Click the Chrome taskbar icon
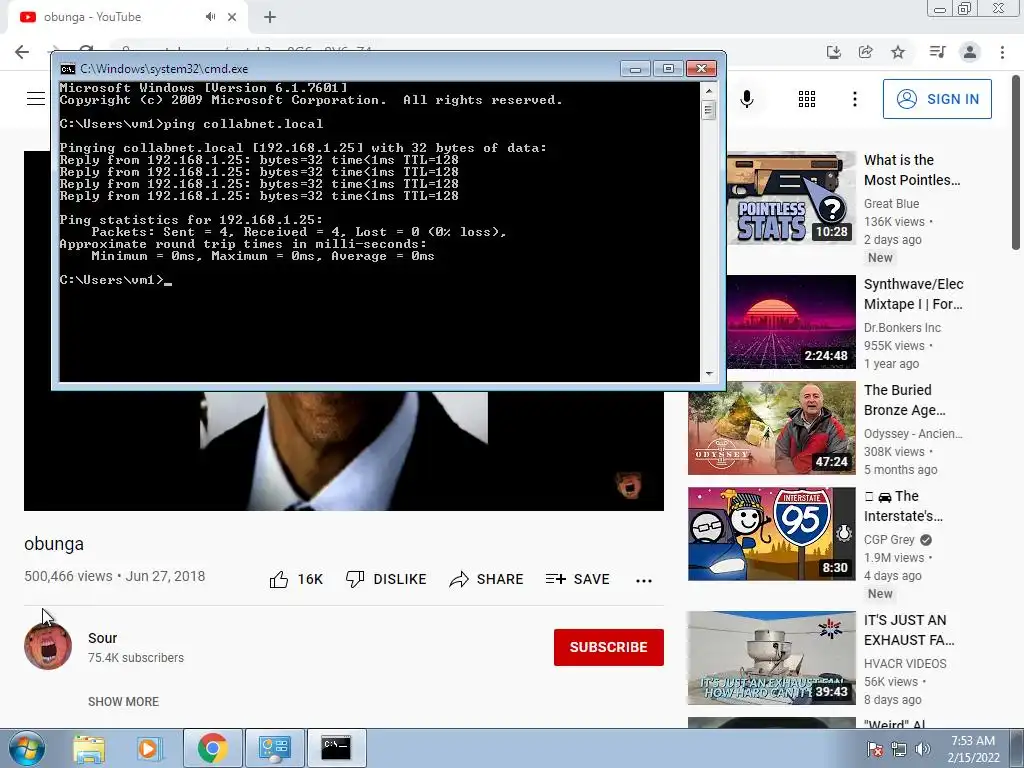Viewport: 1024px width, 768px height. [x=213, y=748]
